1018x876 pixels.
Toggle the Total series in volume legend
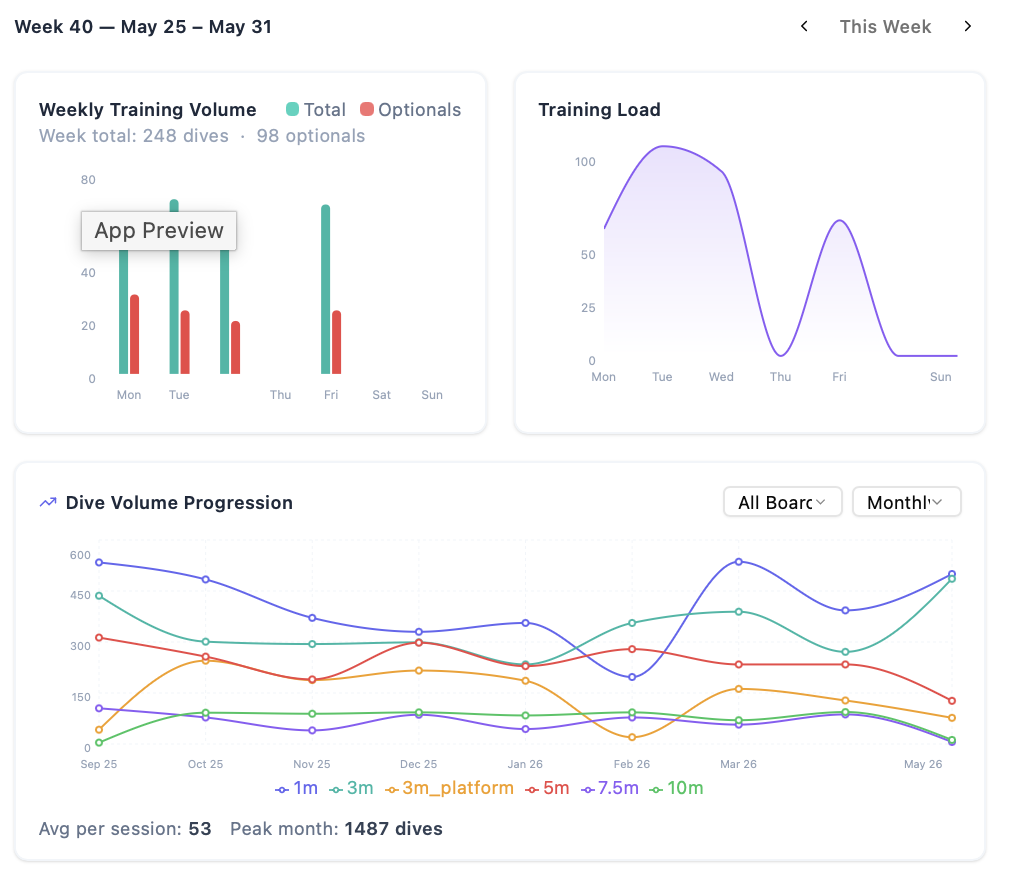[316, 110]
